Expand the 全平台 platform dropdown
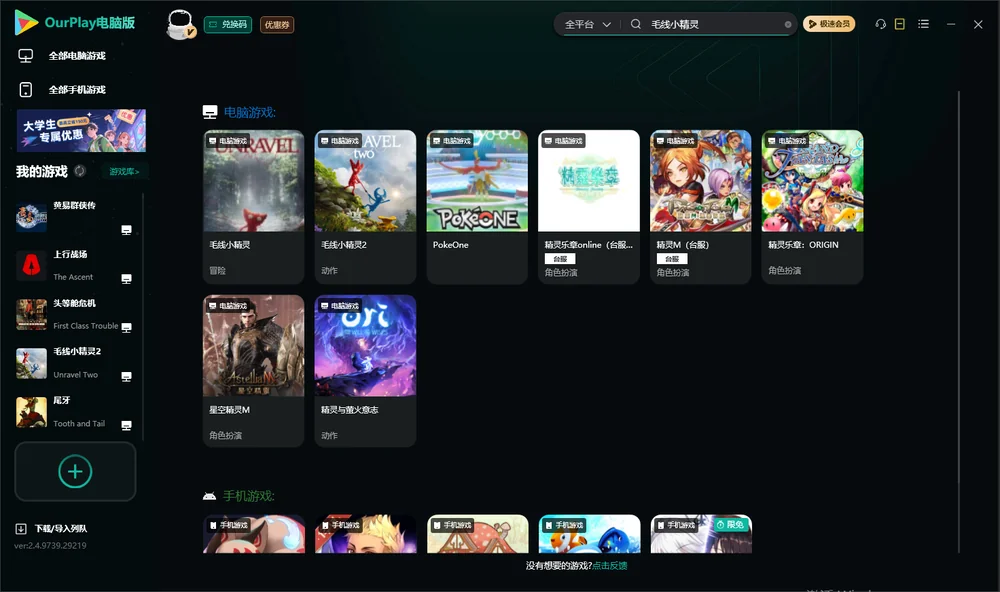1000x592 pixels. [x=587, y=24]
